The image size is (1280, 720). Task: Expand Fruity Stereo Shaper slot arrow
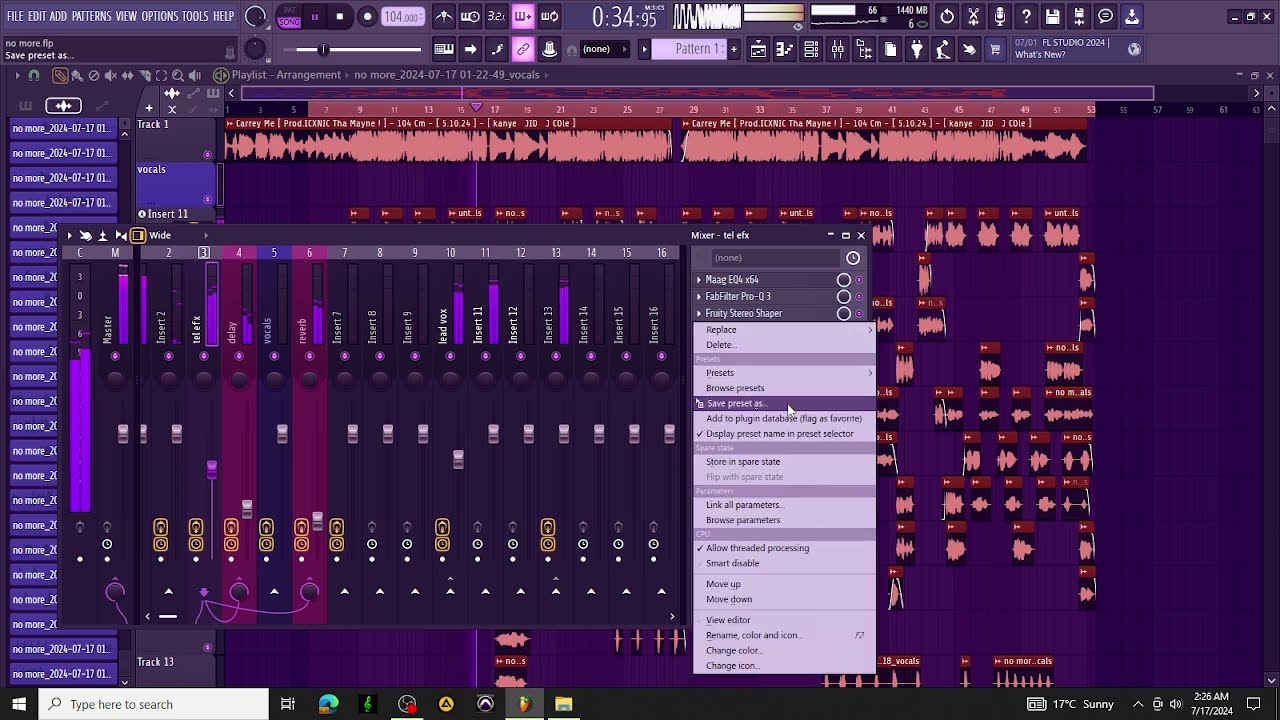pos(699,314)
